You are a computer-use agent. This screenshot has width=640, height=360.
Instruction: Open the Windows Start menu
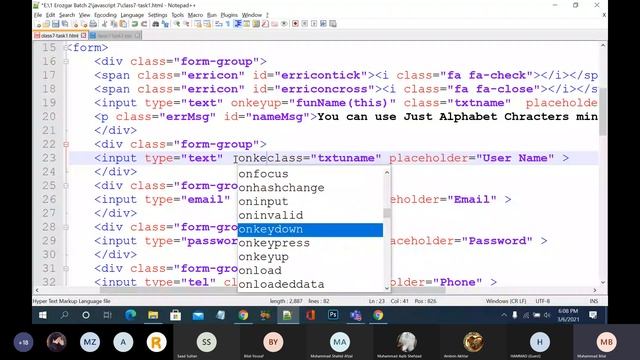click(x=42, y=315)
